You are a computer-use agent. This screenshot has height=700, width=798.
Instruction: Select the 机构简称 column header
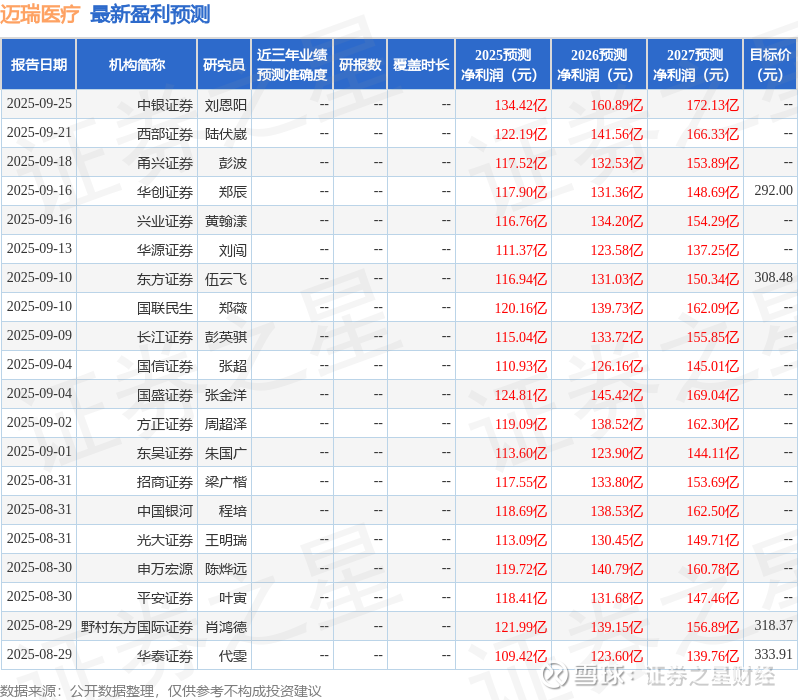[x=136, y=64]
